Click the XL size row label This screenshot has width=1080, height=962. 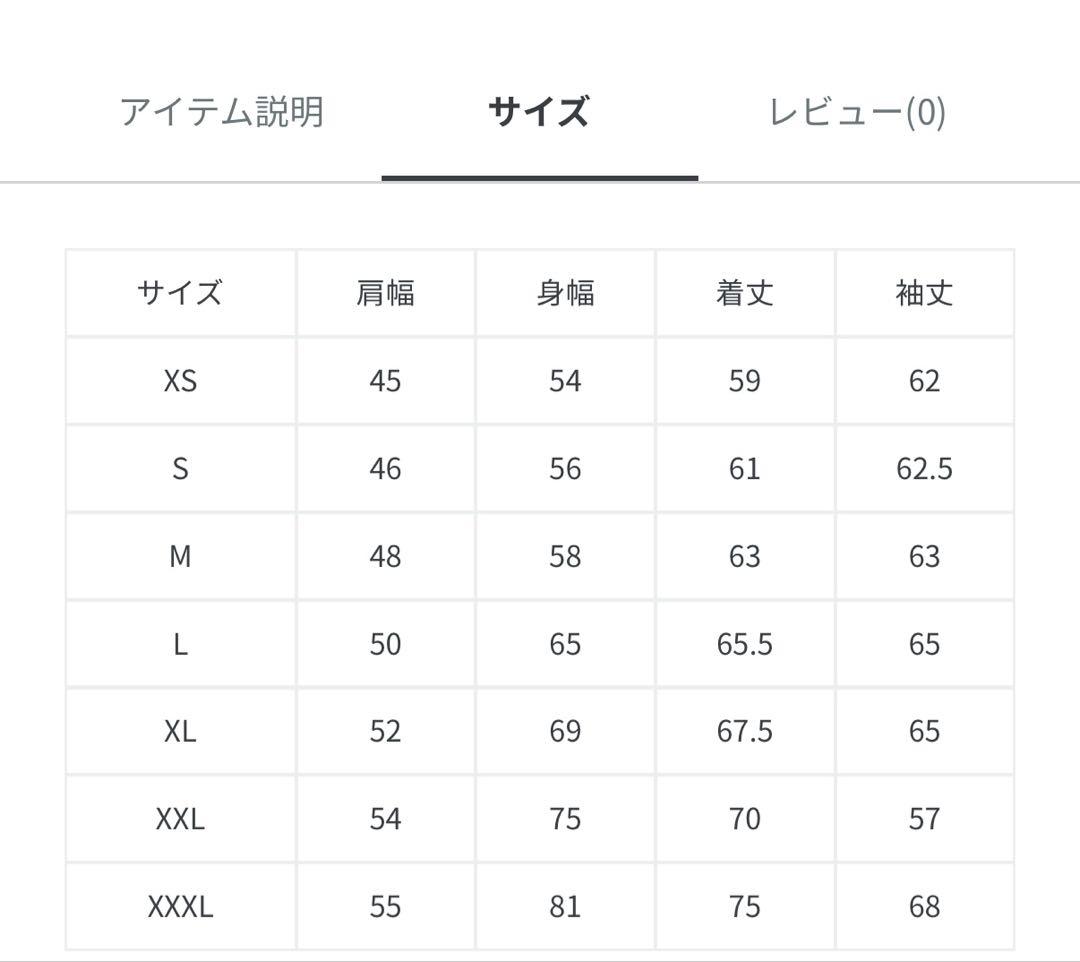click(x=179, y=731)
